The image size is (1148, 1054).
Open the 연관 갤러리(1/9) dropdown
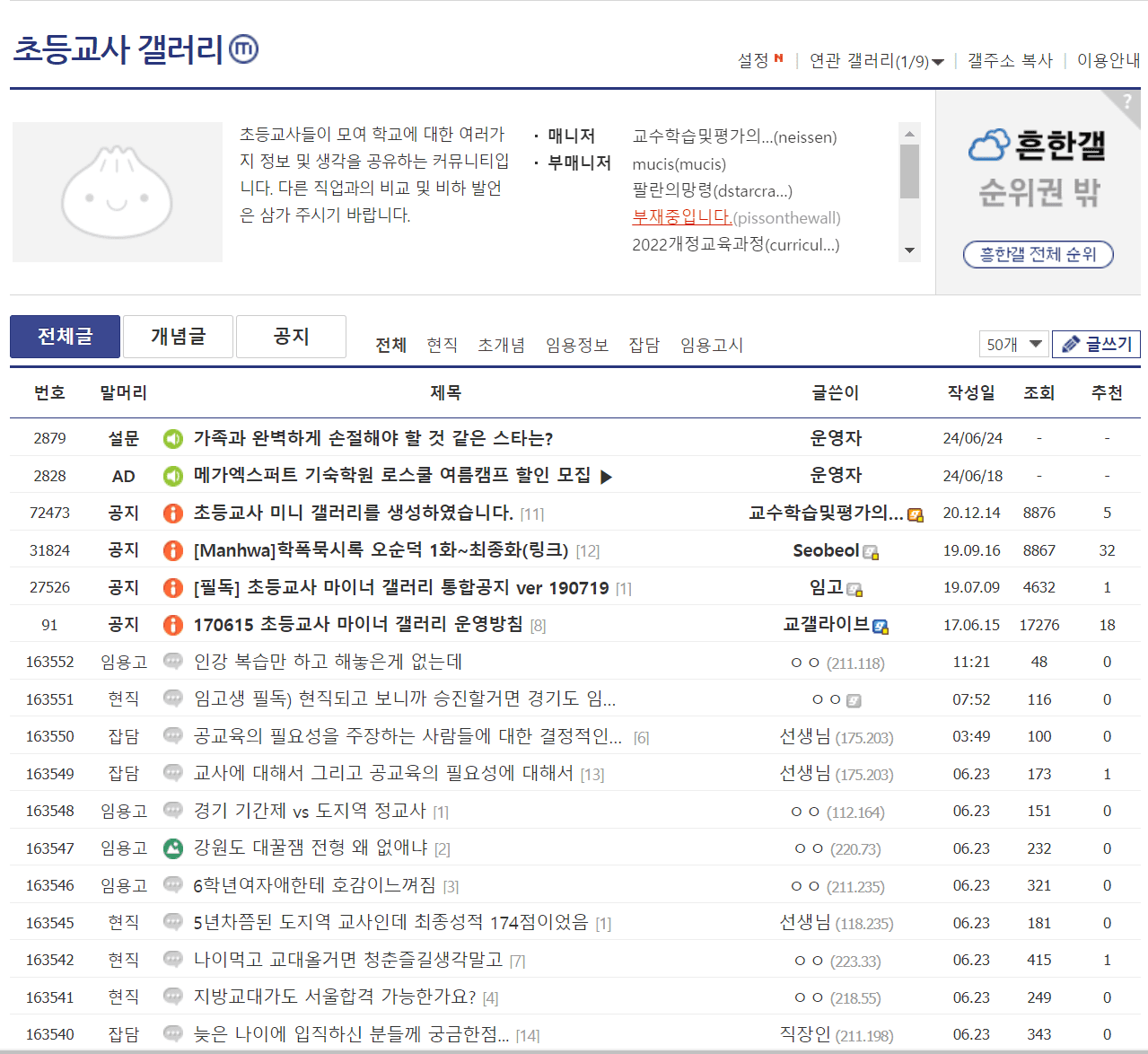tap(876, 61)
